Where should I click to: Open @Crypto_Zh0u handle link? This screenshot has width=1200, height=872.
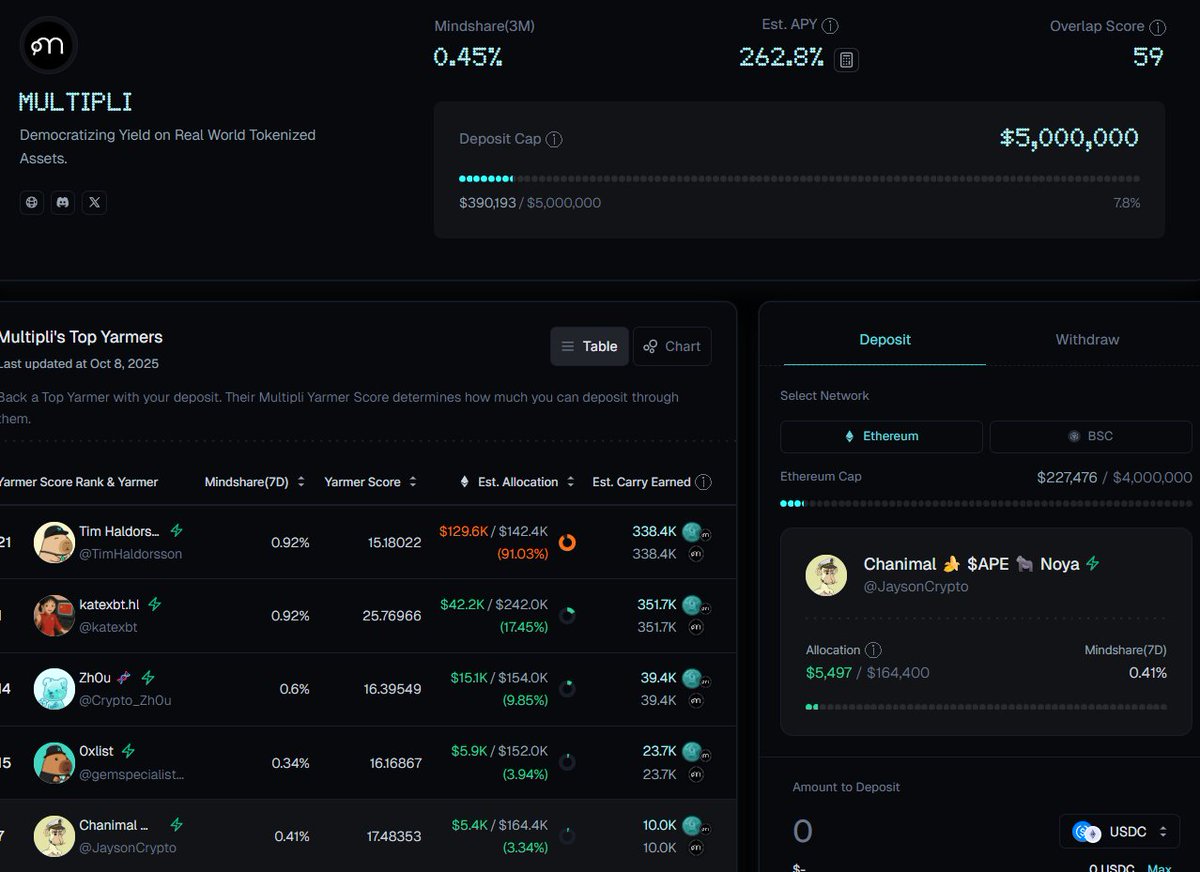[125, 700]
